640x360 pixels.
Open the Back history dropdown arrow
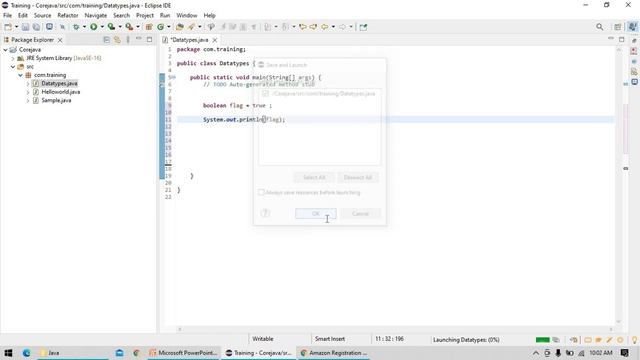[333, 27]
